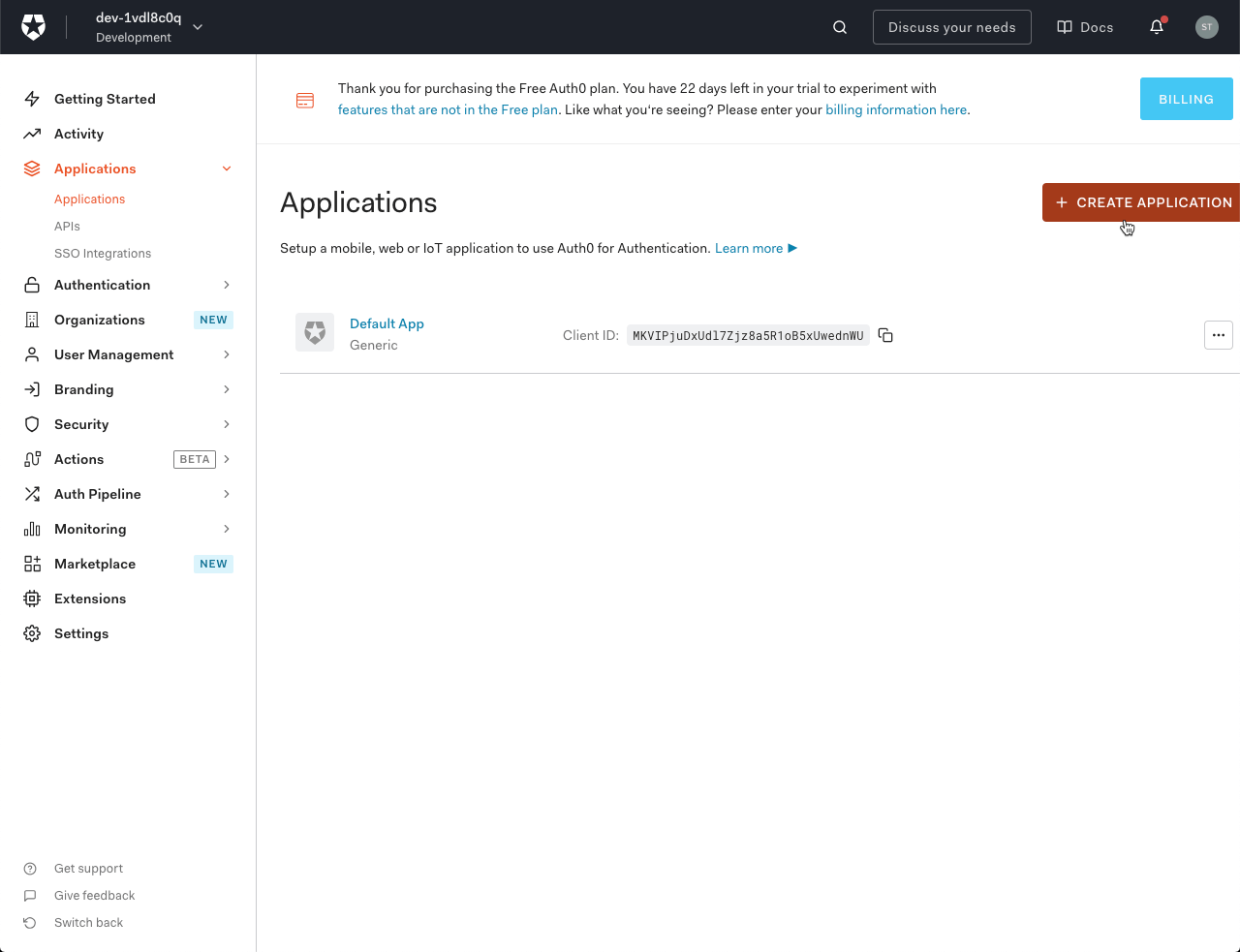Click the Auth0 logo in the top bar

(33, 26)
